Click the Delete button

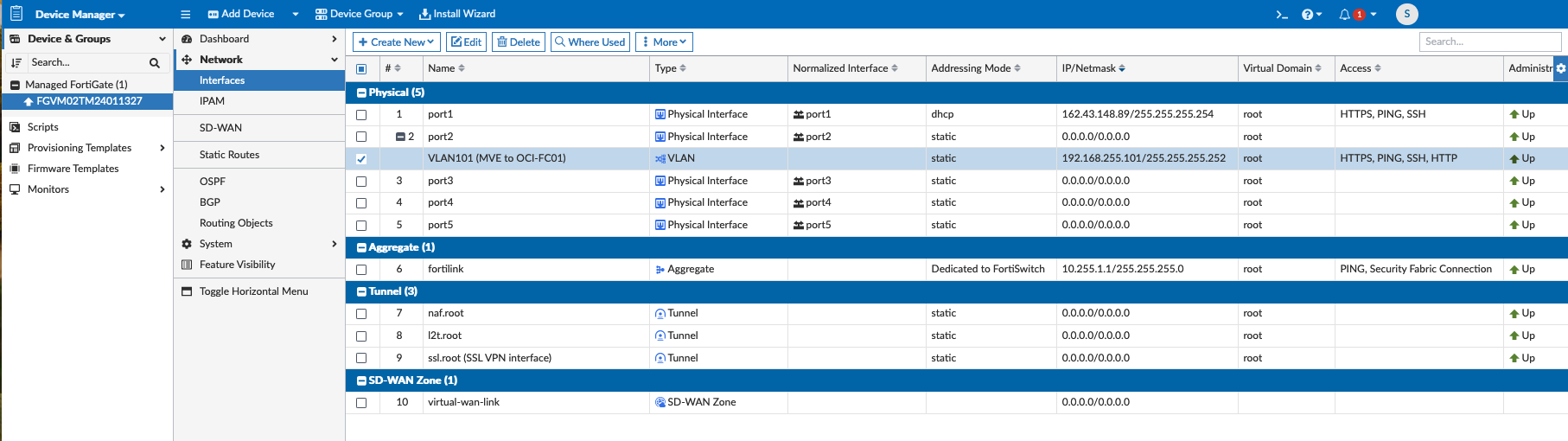519,42
